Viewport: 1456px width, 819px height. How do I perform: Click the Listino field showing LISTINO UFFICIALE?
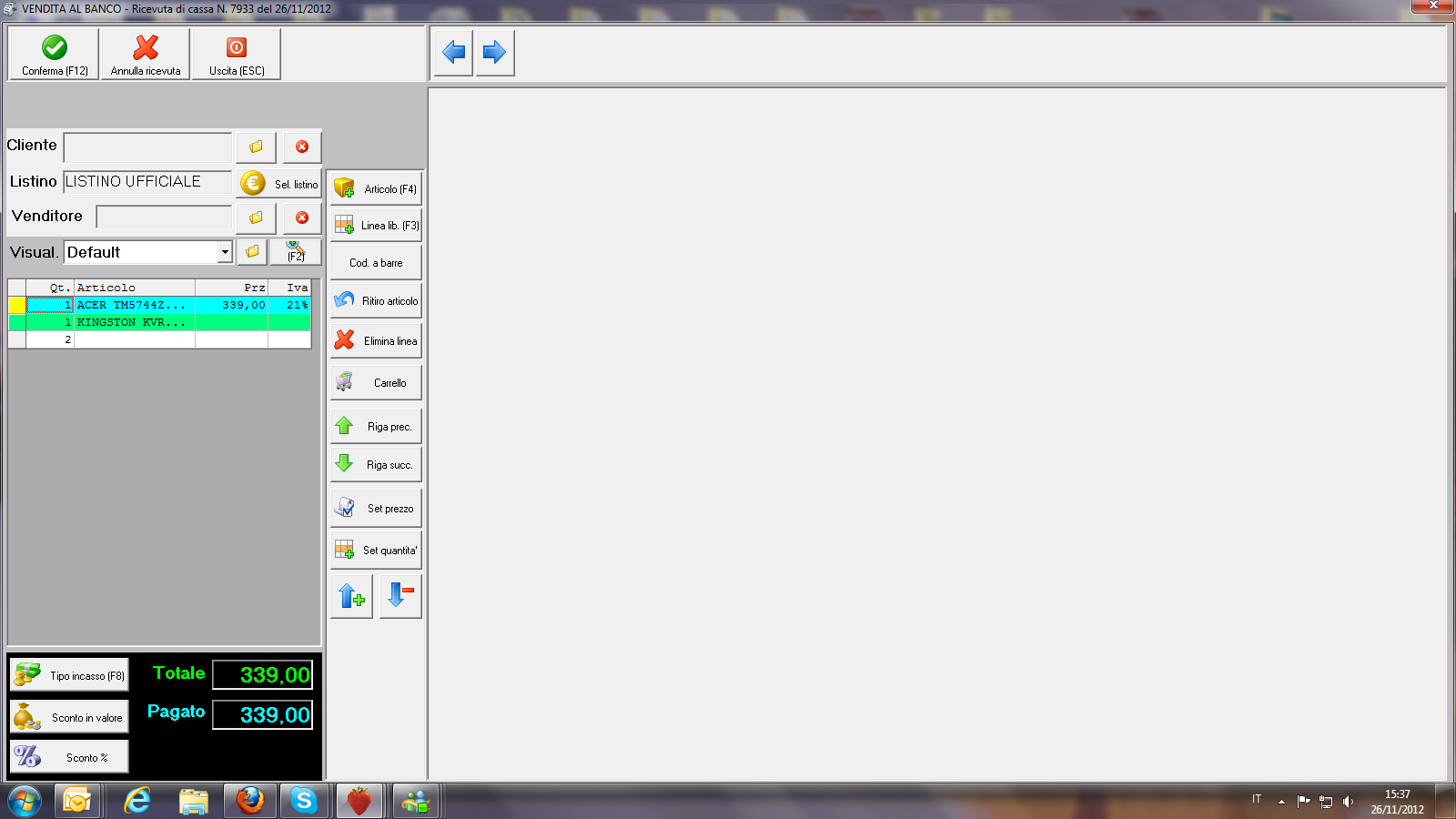[147, 182]
